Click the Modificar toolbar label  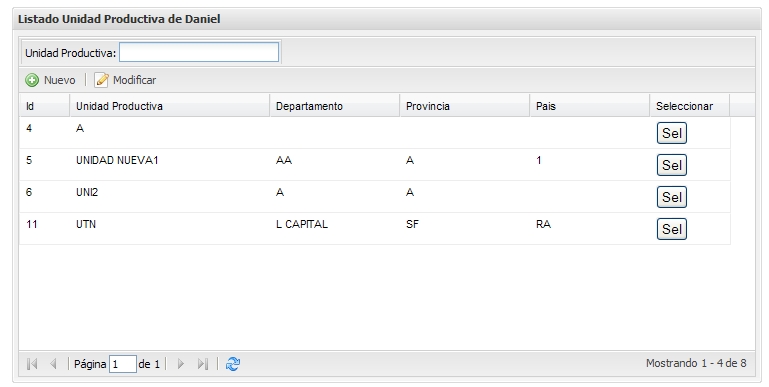[134, 80]
